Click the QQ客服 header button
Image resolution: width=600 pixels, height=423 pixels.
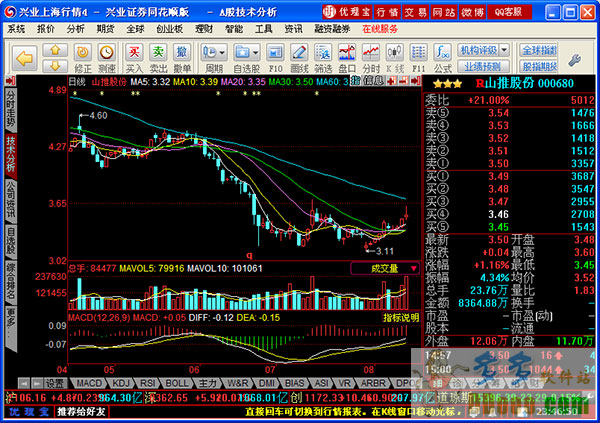pyautogui.click(x=509, y=12)
